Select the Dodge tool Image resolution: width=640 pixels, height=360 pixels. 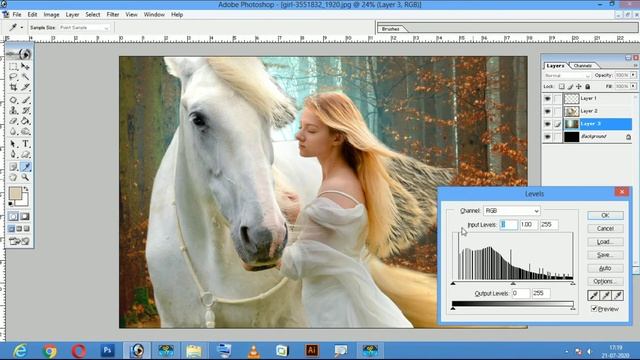click(25, 131)
